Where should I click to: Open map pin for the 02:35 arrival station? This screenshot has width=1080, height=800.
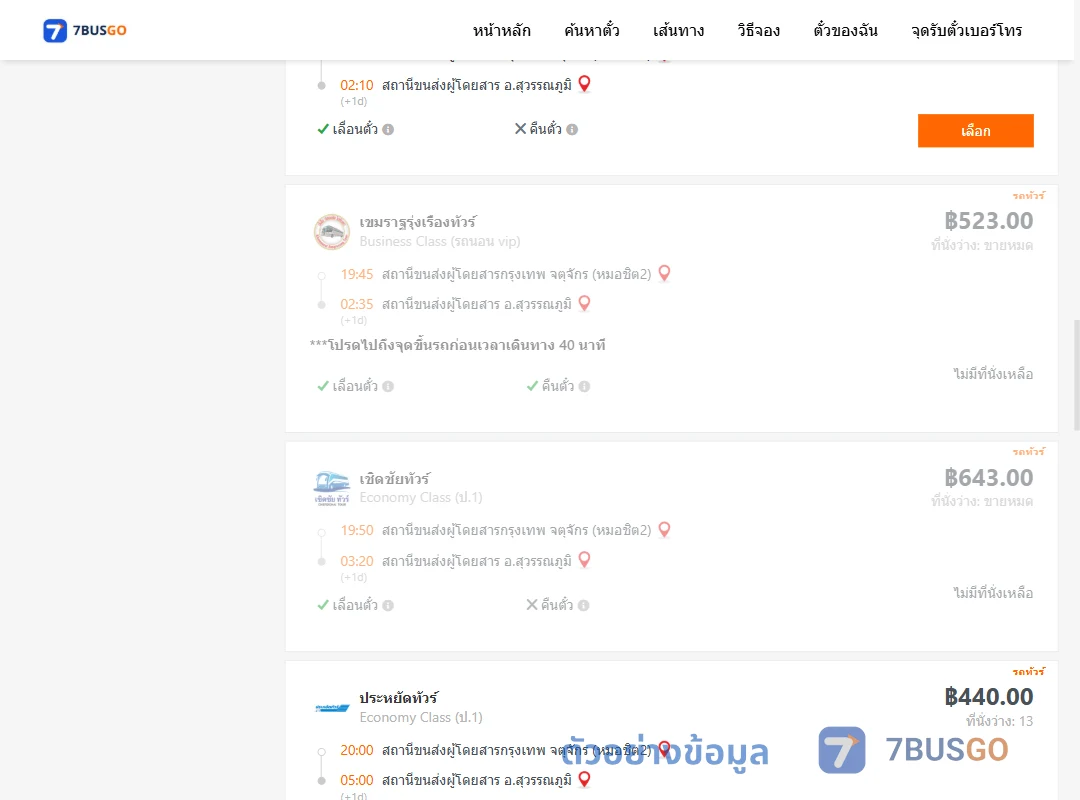point(584,303)
